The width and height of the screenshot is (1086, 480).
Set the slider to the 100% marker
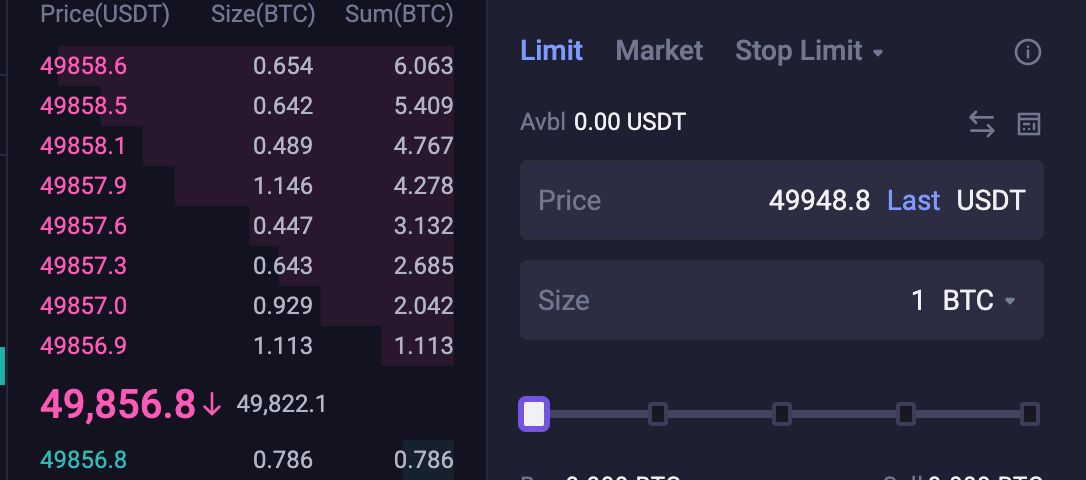(1030, 414)
